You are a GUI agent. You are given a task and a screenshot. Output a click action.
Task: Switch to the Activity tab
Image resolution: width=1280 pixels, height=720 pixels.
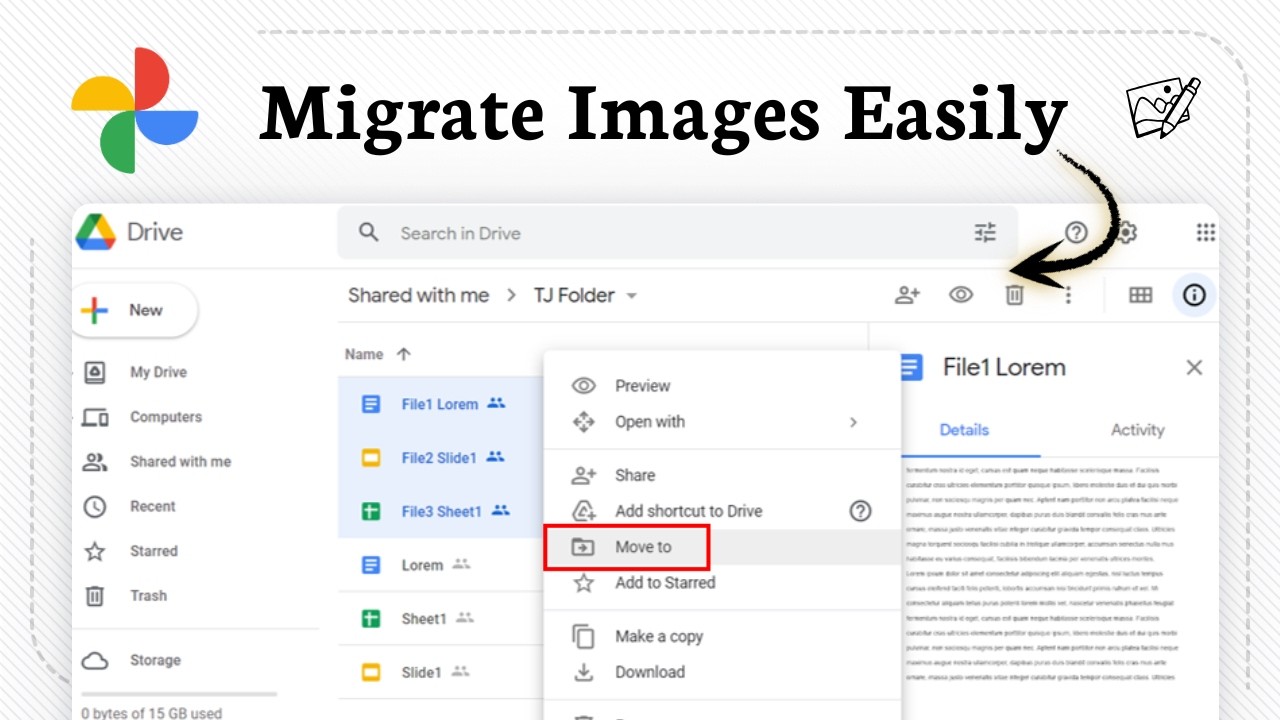pos(1137,430)
